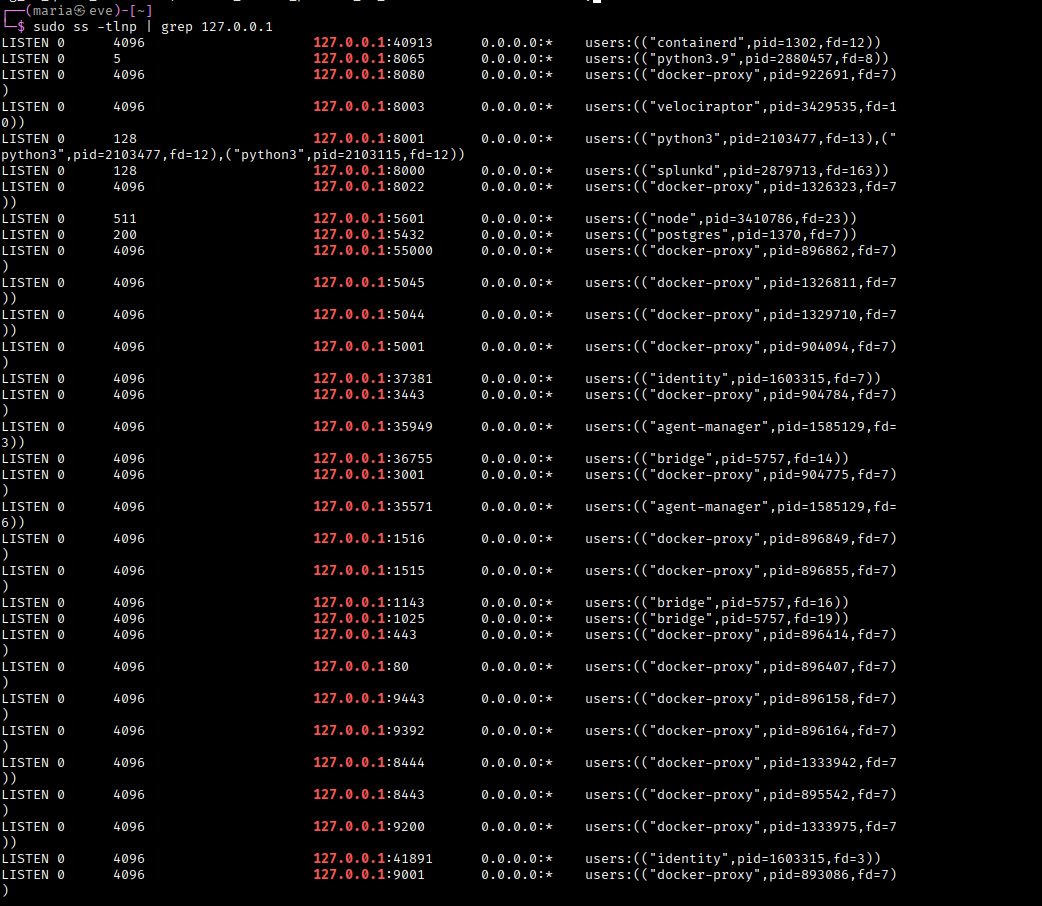
Task: Select address 127.0.0.1:40913
Action: (373, 43)
